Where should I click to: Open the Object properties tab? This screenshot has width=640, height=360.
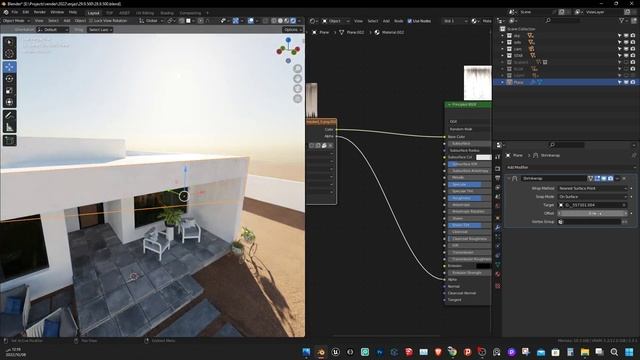coord(498,218)
